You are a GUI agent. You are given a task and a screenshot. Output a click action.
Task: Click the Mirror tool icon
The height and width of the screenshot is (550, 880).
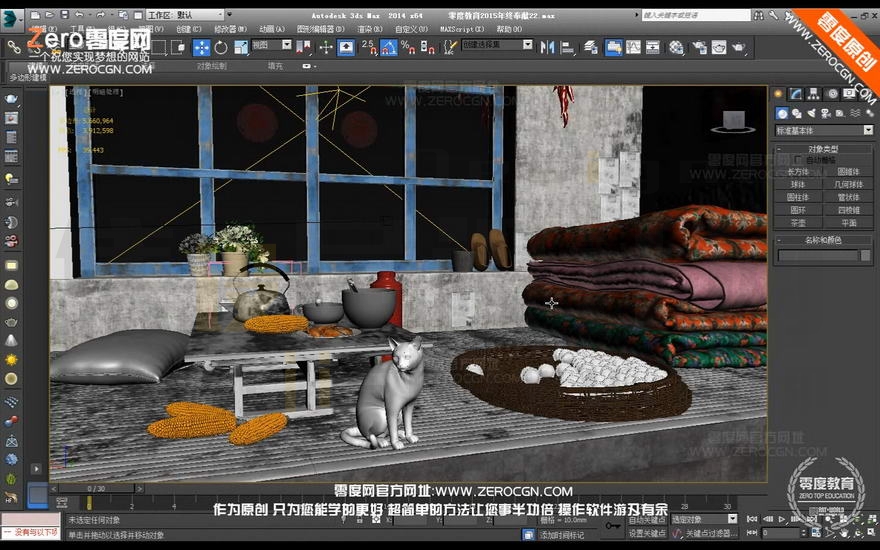tap(547, 48)
